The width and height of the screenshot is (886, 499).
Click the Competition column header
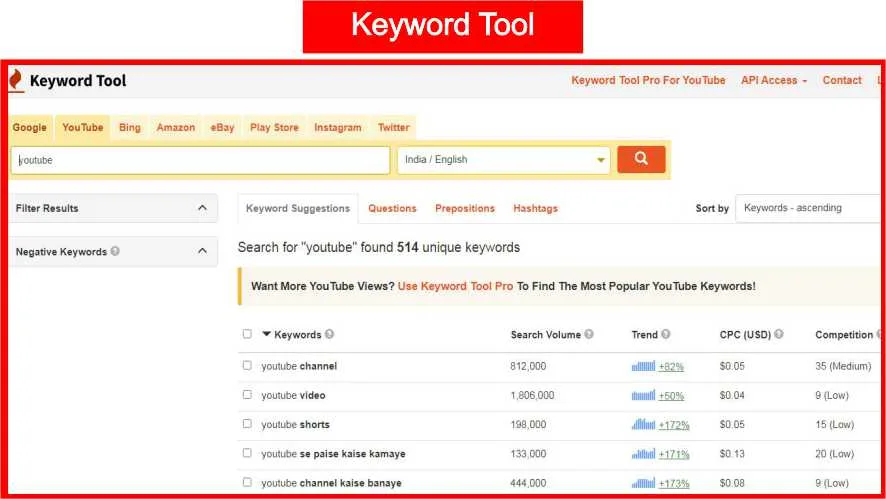click(x=844, y=335)
